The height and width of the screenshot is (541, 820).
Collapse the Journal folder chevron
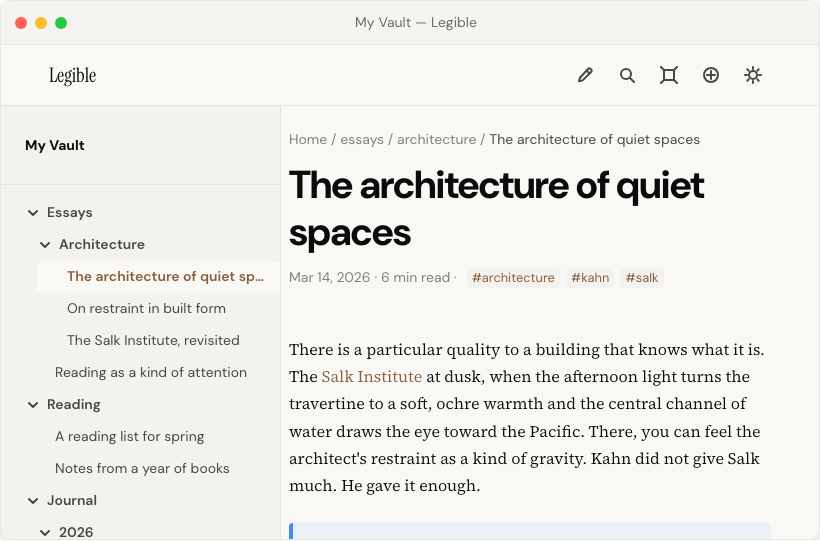tap(33, 501)
